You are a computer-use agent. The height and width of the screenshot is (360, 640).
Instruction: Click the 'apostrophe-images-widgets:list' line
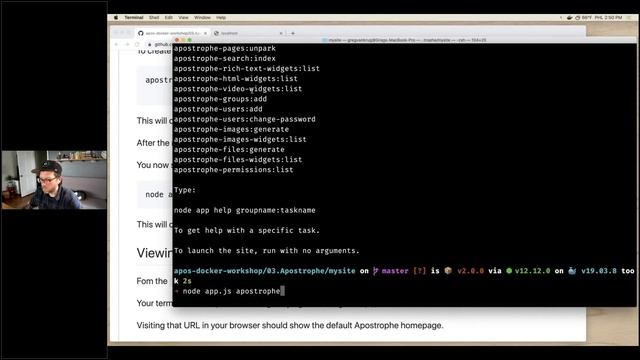(240, 139)
